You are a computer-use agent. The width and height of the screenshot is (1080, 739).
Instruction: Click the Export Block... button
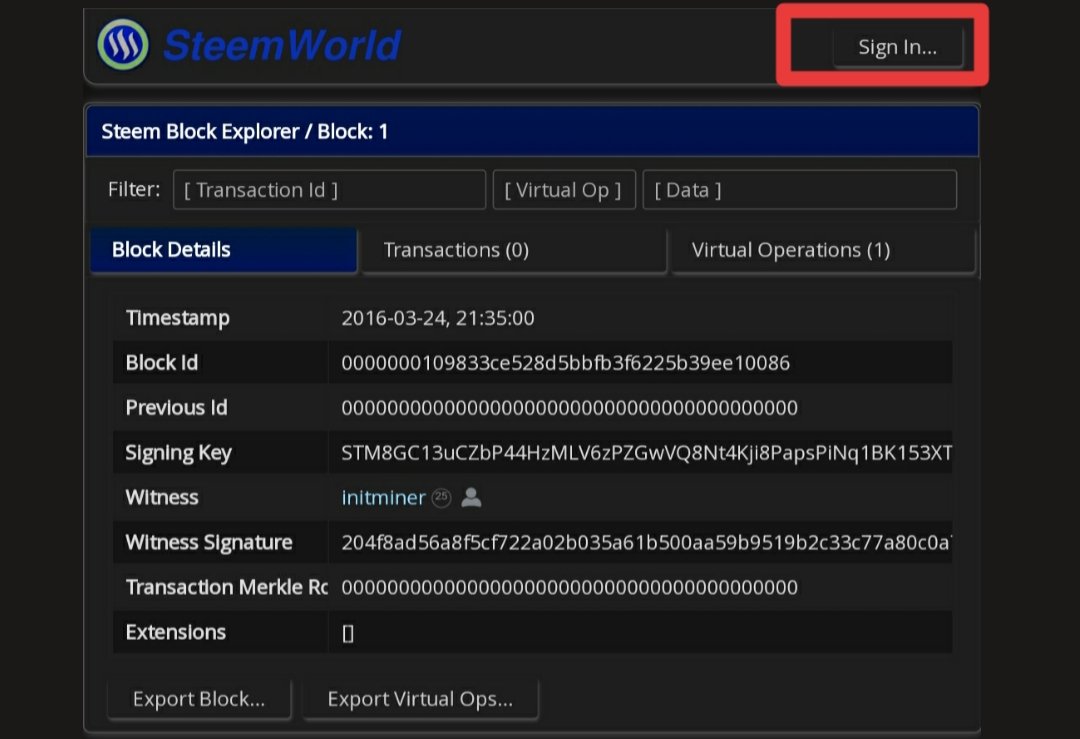pos(199,699)
